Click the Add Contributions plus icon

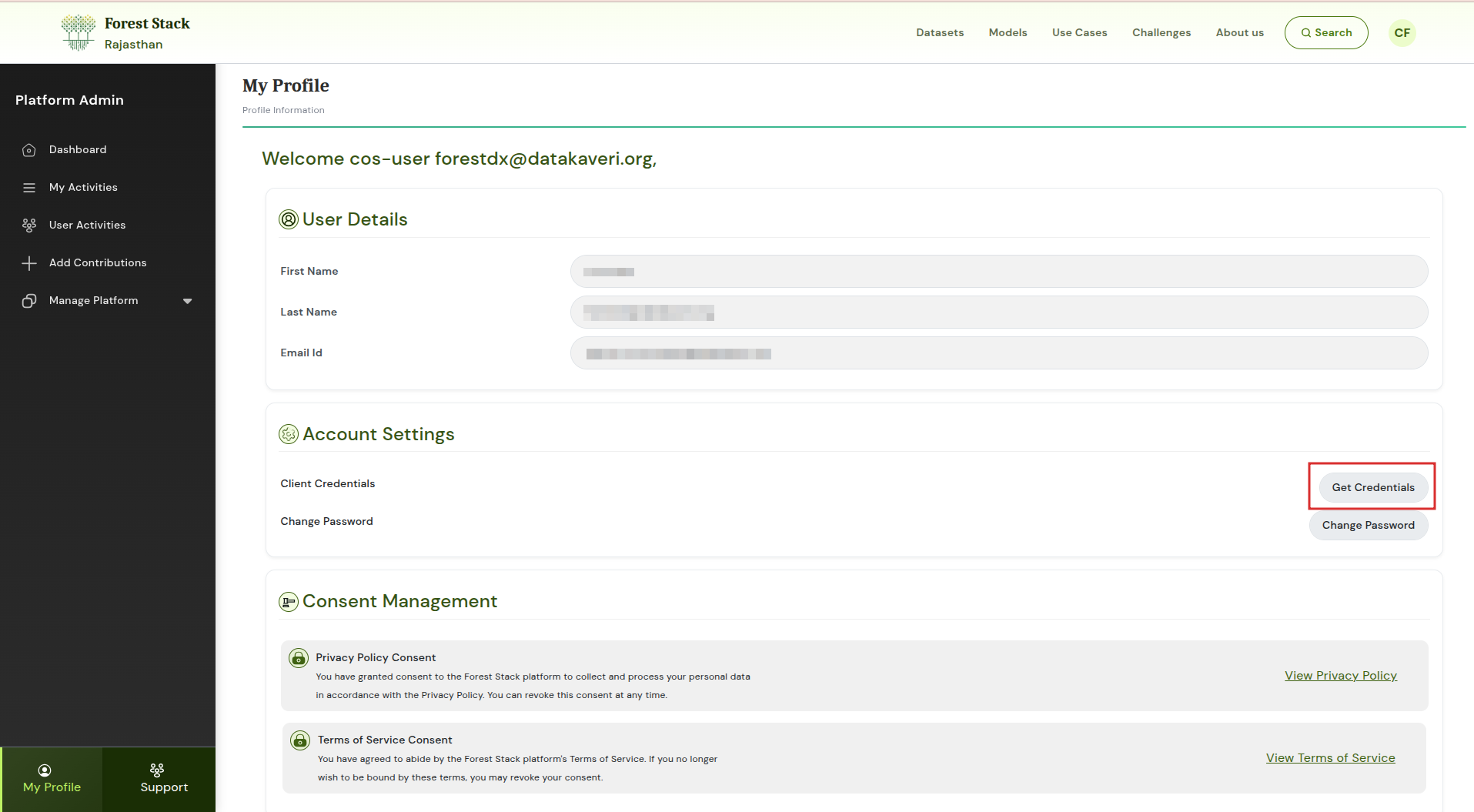(29, 263)
